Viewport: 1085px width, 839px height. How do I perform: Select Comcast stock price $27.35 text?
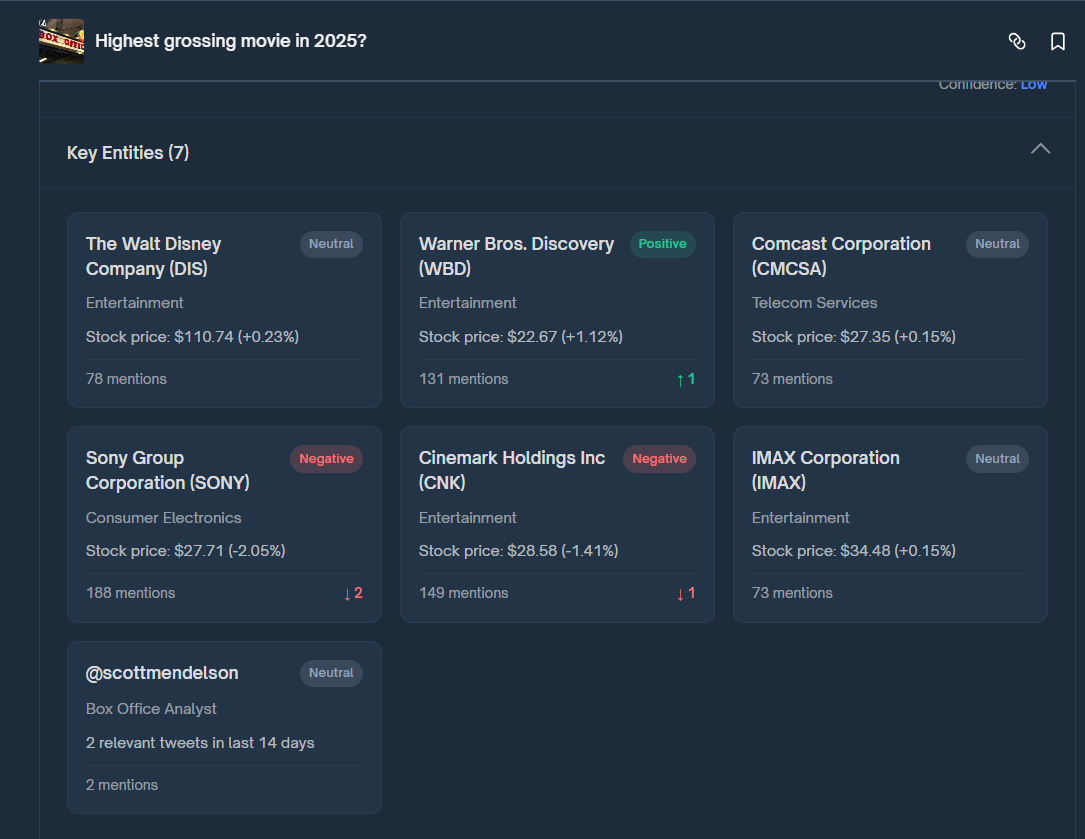click(853, 337)
